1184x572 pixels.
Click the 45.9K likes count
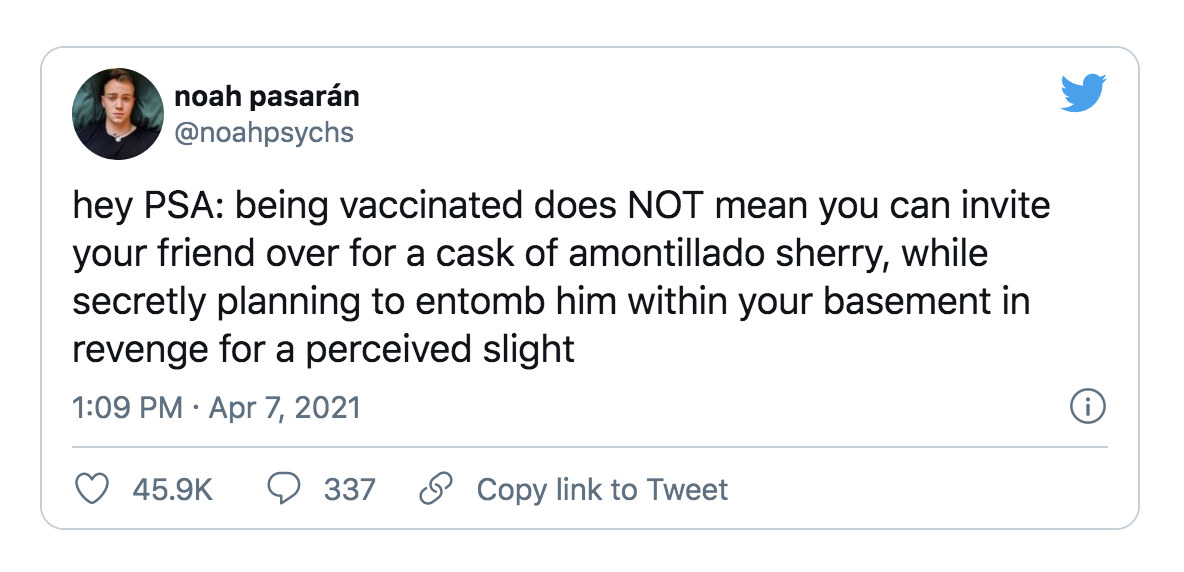(x=172, y=489)
